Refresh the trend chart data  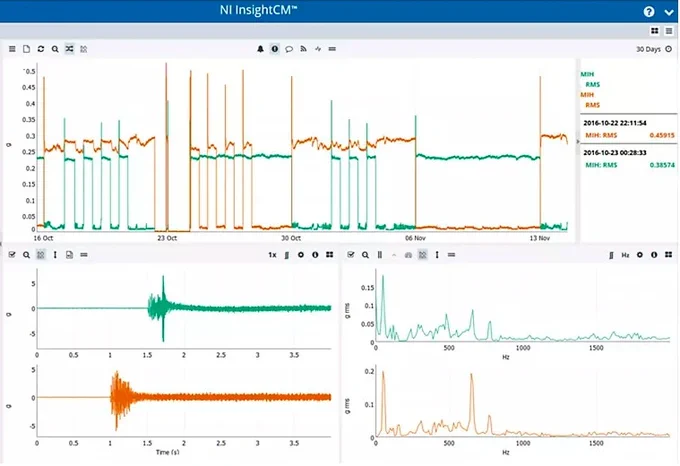[41, 49]
